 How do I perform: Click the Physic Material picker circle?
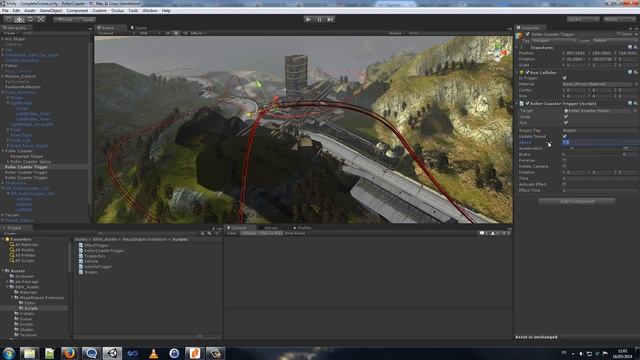click(636, 84)
